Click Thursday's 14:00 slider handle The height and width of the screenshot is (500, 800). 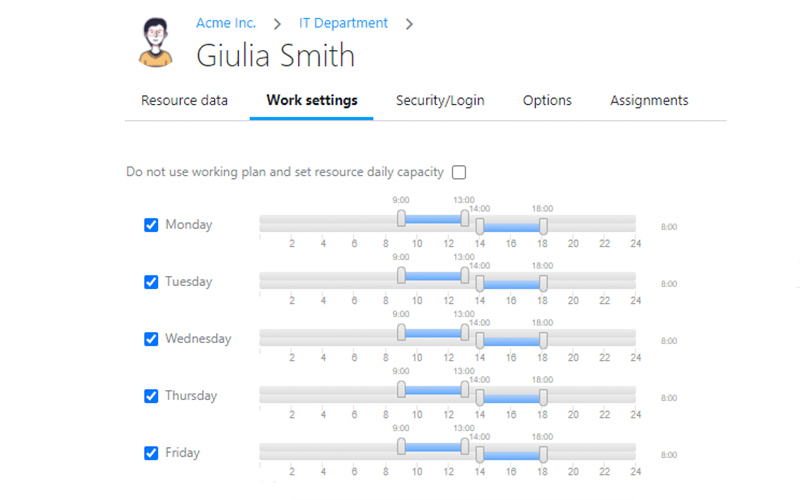pos(480,398)
